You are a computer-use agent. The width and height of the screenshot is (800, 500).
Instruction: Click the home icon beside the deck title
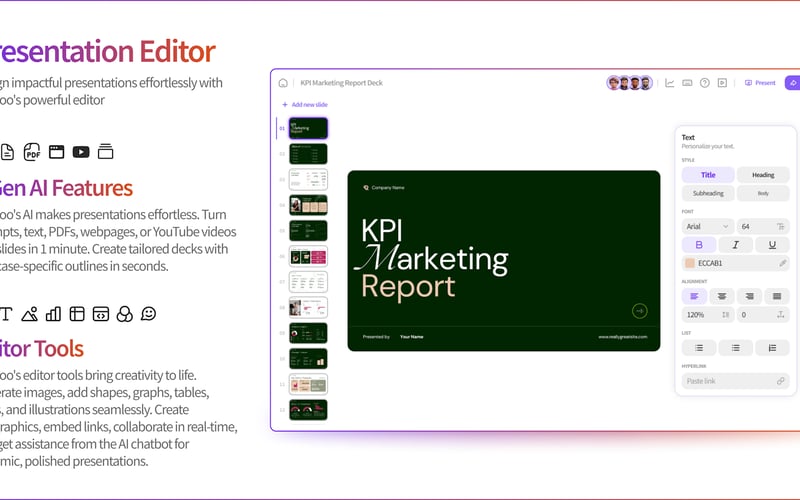pos(283,83)
